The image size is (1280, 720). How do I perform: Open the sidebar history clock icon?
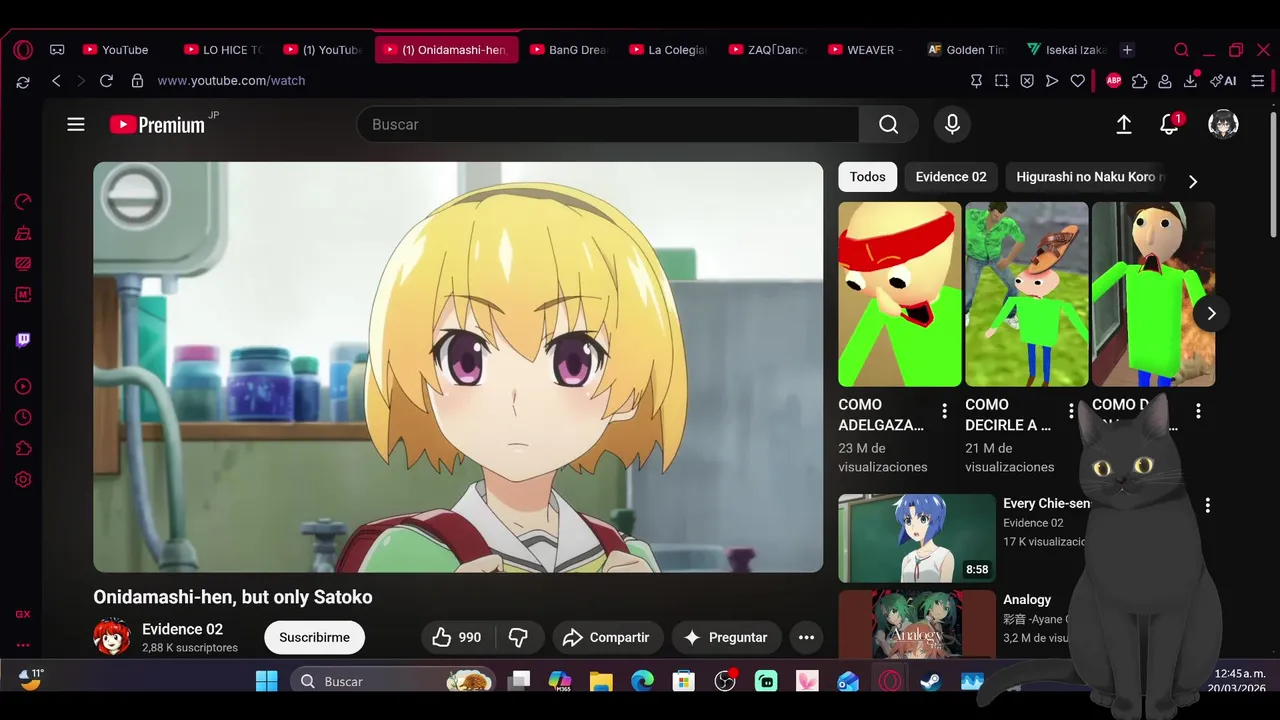23,418
